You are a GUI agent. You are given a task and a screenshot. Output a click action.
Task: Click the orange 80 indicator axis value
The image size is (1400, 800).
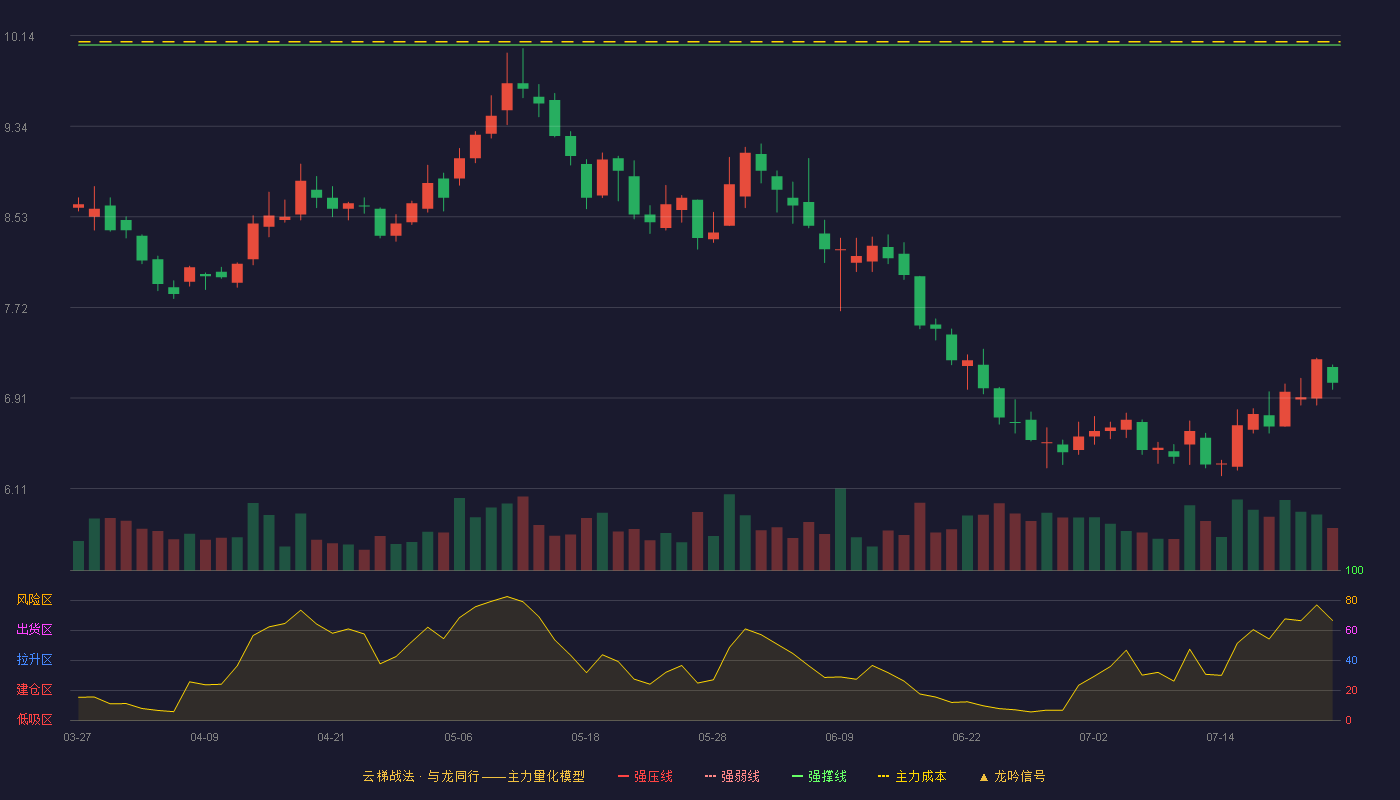(x=1351, y=600)
